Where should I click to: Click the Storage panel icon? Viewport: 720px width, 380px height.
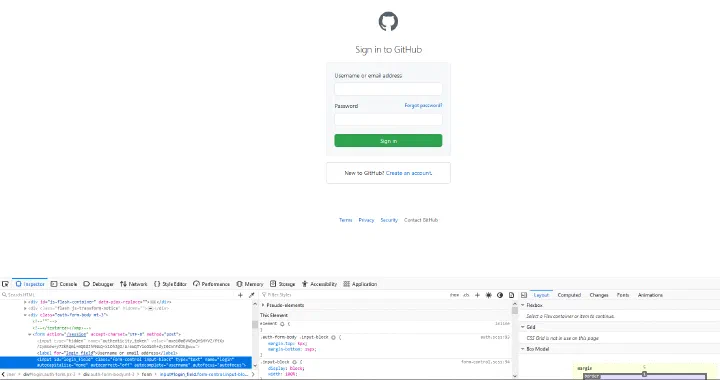click(x=273, y=284)
